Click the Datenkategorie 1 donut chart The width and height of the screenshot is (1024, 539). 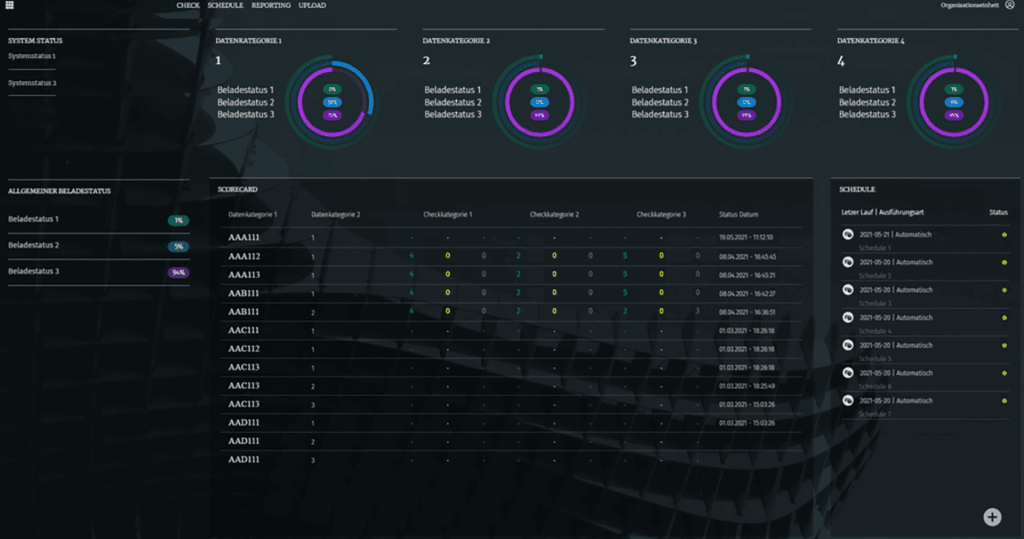pyautogui.click(x=332, y=102)
